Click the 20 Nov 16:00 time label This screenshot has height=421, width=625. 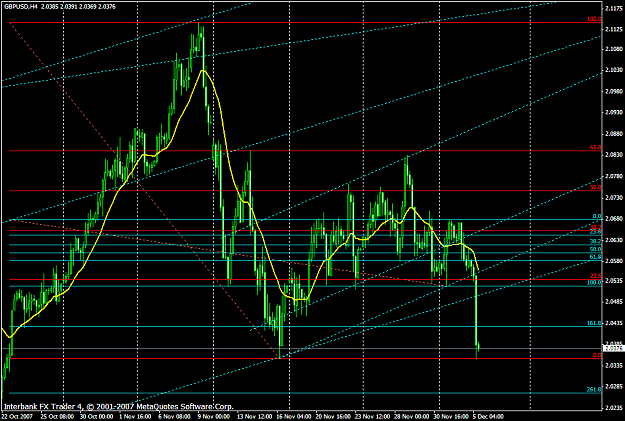pyautogui.click(x=332, y=417)
